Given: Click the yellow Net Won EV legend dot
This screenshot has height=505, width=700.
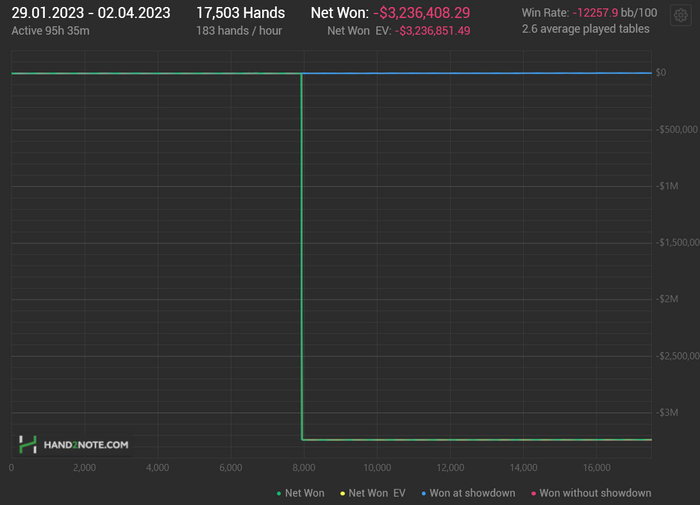Looking at the screenshot, I should [x=342, y=493].
